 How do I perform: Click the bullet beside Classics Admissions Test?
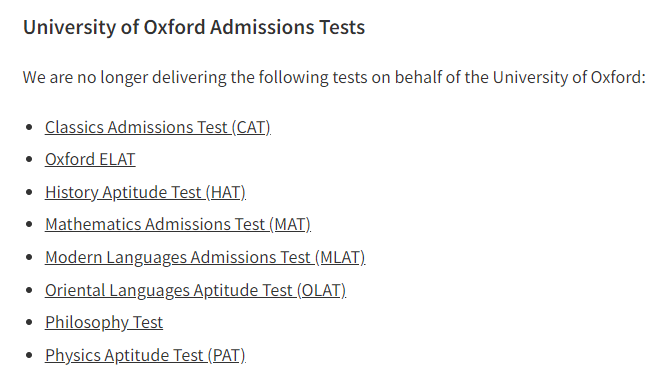pyautogui.click(x=29, y=127)
